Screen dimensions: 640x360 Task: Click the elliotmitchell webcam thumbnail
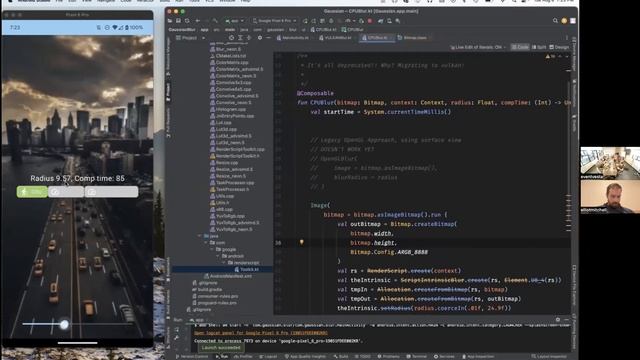610,196
